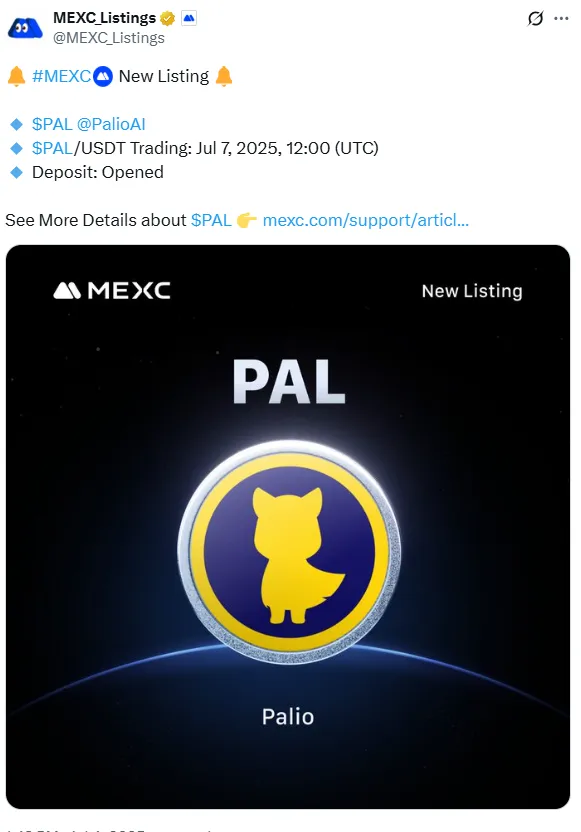Click the MEXC_Listings display name
Viewport: 581px width, 832px height.
coord(105,18)
